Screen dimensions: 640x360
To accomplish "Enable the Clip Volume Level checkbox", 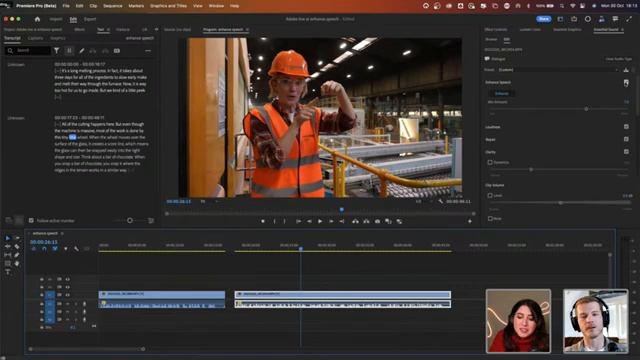I will click(490, 196).
